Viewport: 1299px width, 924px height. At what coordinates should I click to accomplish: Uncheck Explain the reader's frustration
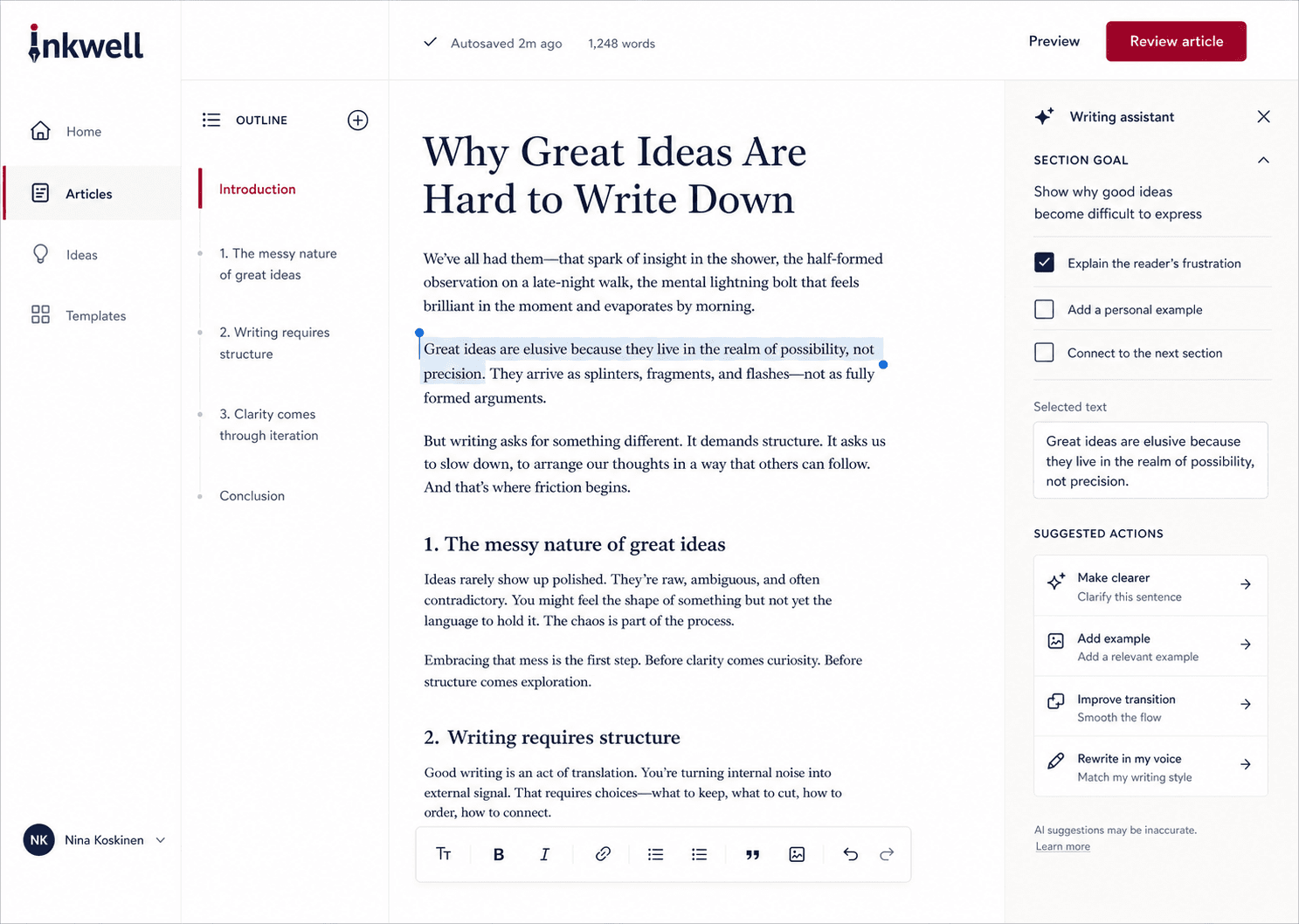pos(1044,263)
